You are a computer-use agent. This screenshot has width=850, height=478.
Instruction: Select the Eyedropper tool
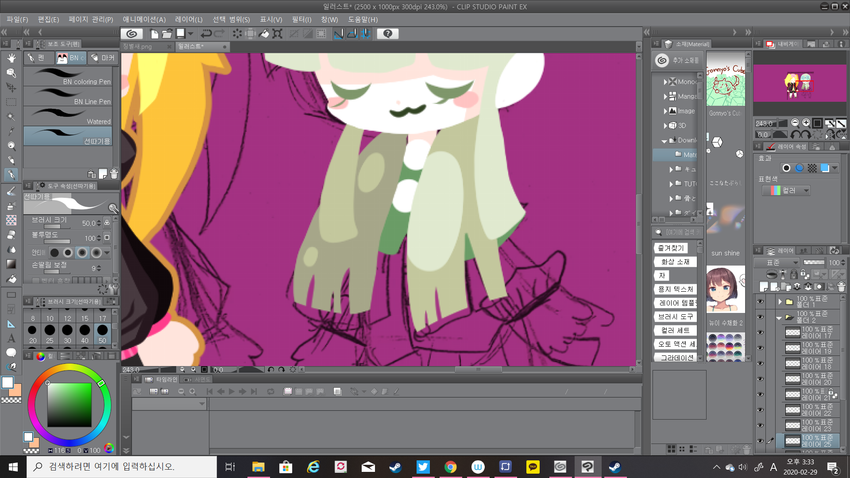(11, 131)
